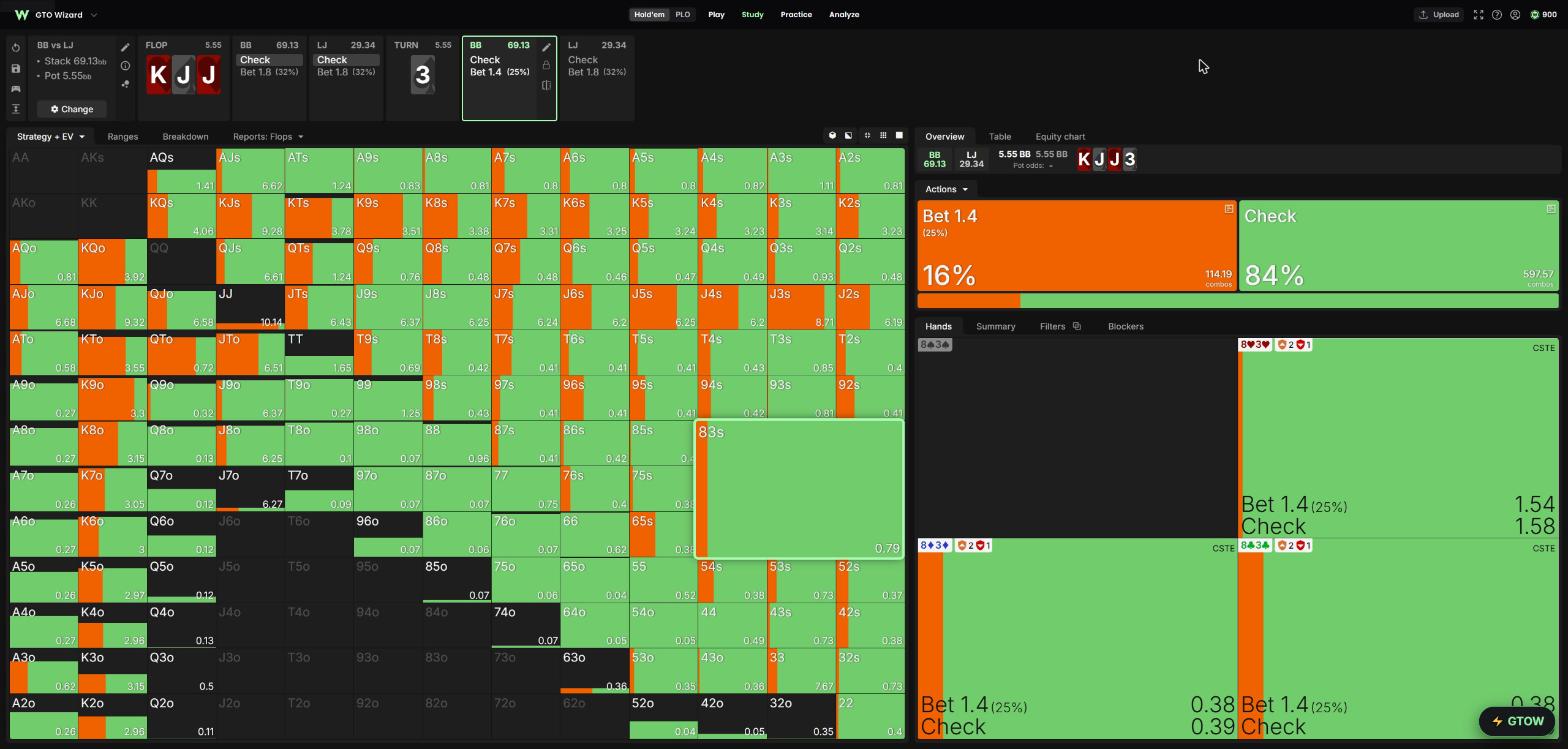1568x749 pixels.
Task: Open the Strategy + EV dropdown
Action: tap(51, 137)
